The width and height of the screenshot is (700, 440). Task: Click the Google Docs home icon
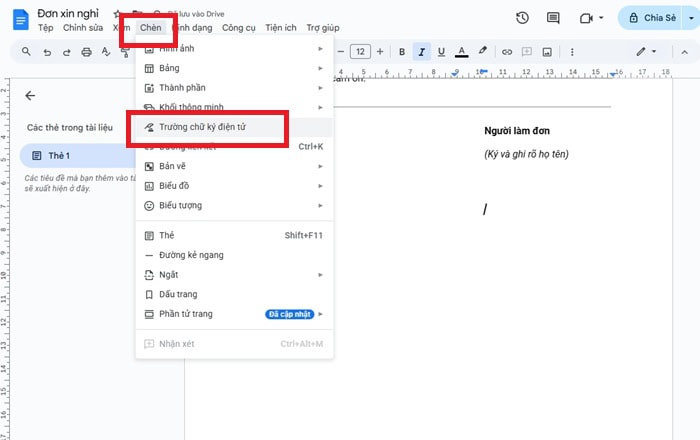(x=18, y=18)
